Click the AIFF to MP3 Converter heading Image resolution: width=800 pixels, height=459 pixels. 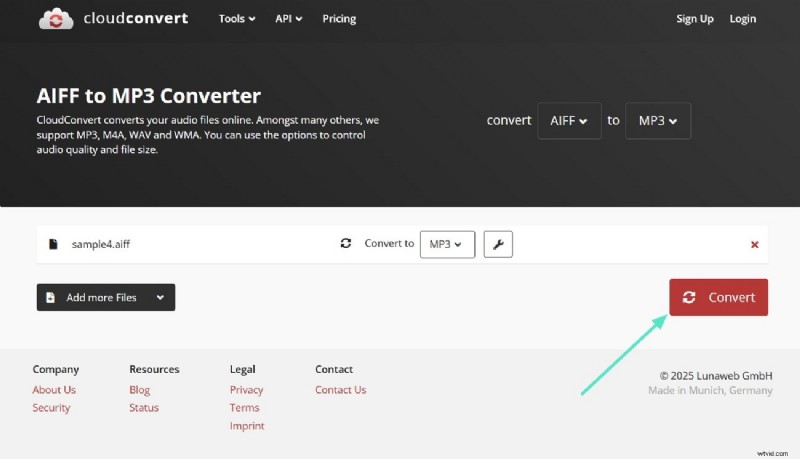coord(148,96)
